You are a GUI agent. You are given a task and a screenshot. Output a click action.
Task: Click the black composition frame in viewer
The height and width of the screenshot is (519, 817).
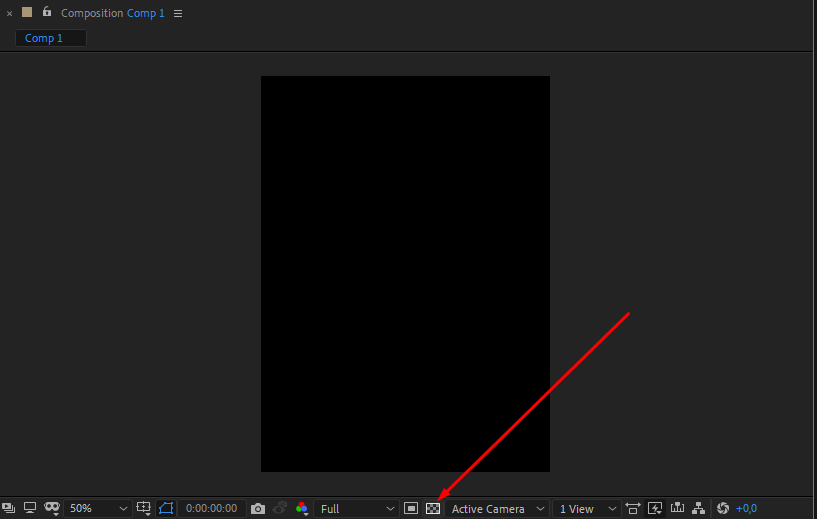click(405, 274)
